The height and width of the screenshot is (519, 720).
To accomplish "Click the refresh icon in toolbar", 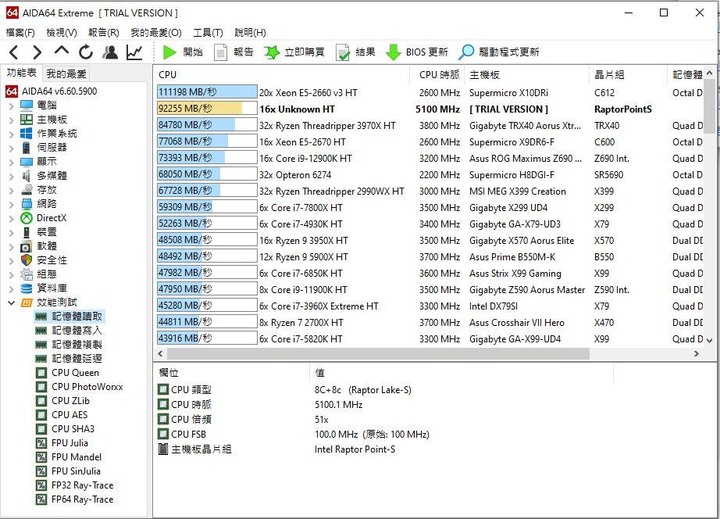I will pyautogui.click(x=85, y=52).
